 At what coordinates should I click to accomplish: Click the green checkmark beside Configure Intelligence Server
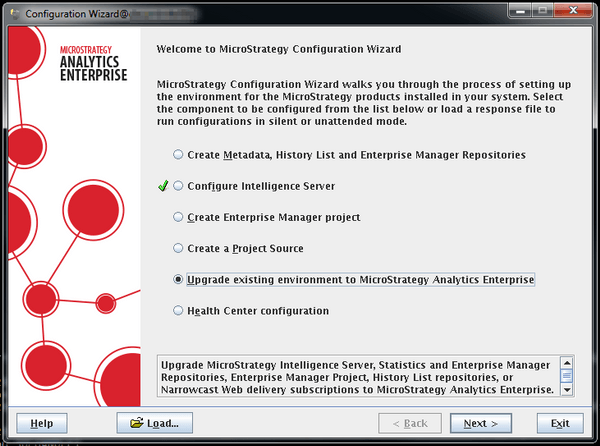coord(164,186)
